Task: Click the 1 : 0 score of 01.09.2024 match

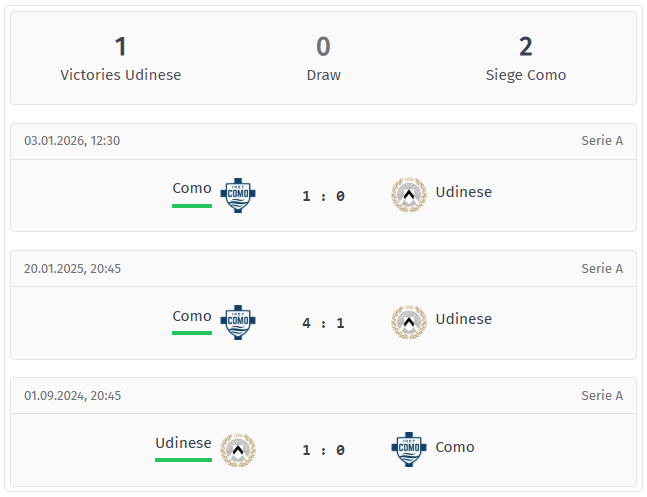Action: tap(323, 450)
